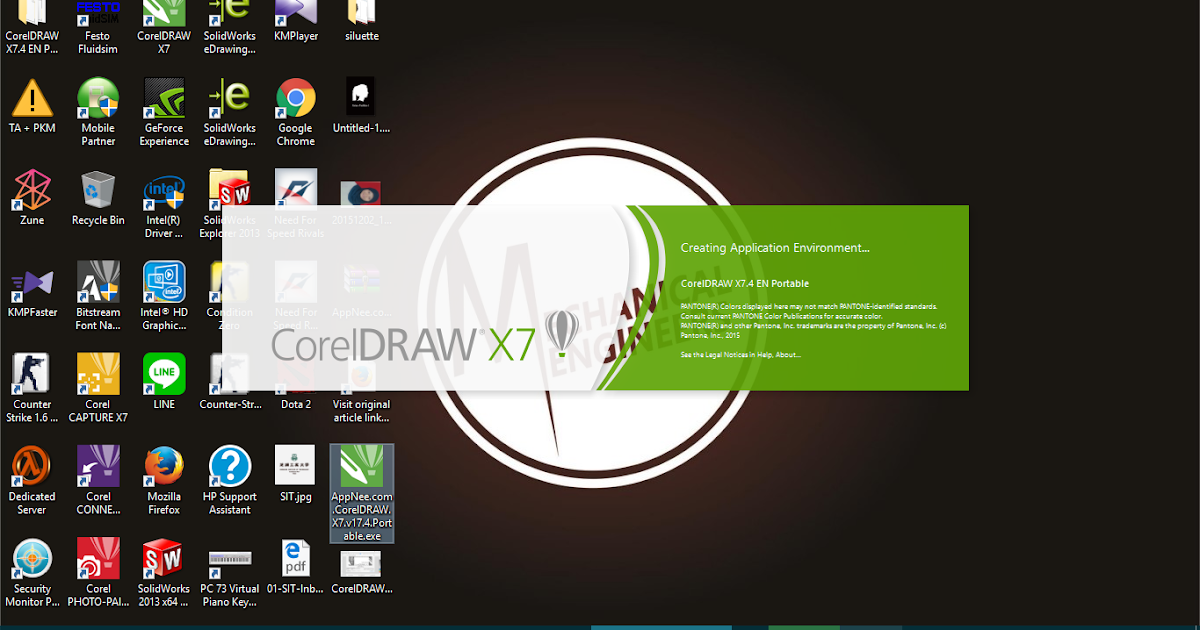Select AppNee.com.CorelDRAW.X7.v17.4.Portable.exe file
Image resolution: width=1200 pixels, height=630 pixels.
click(361, 494)
